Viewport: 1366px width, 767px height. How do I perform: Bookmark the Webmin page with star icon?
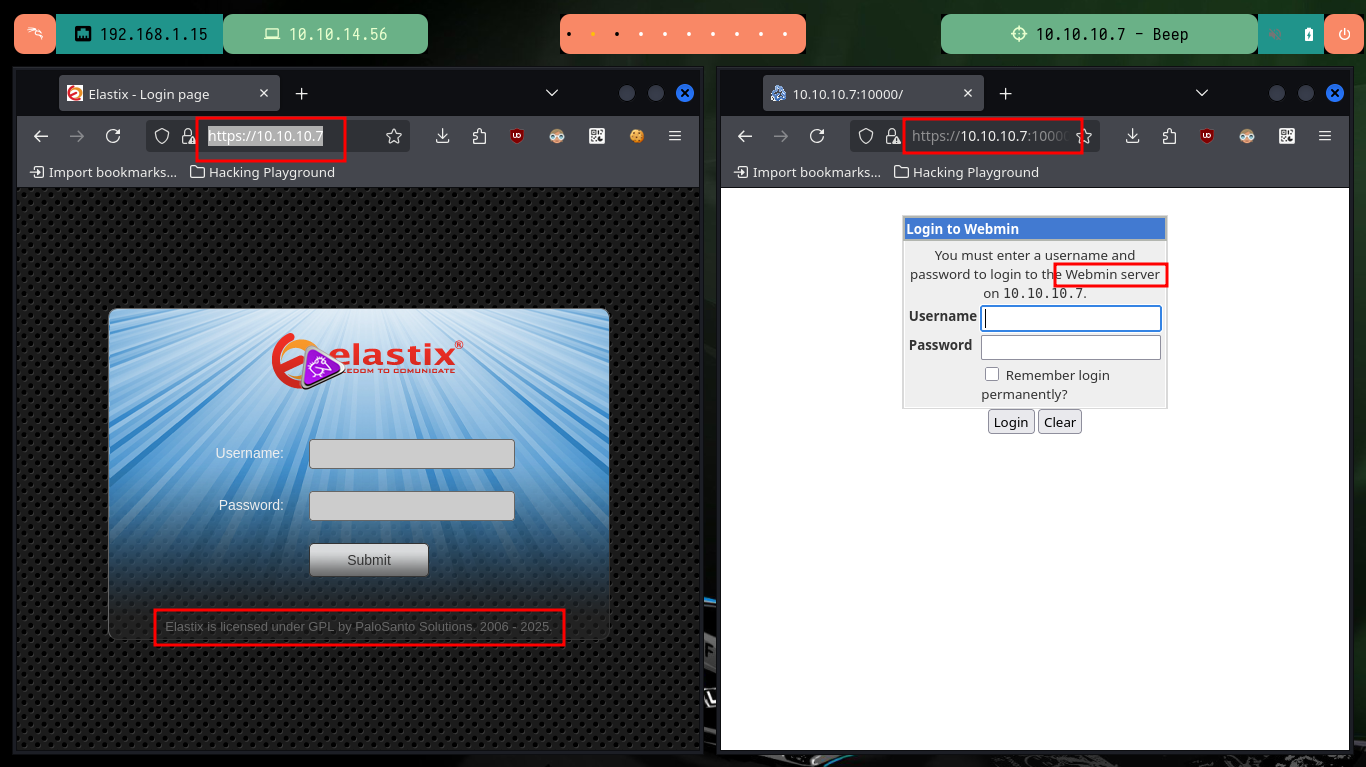pyautogui.click(x=1084, y=136)
